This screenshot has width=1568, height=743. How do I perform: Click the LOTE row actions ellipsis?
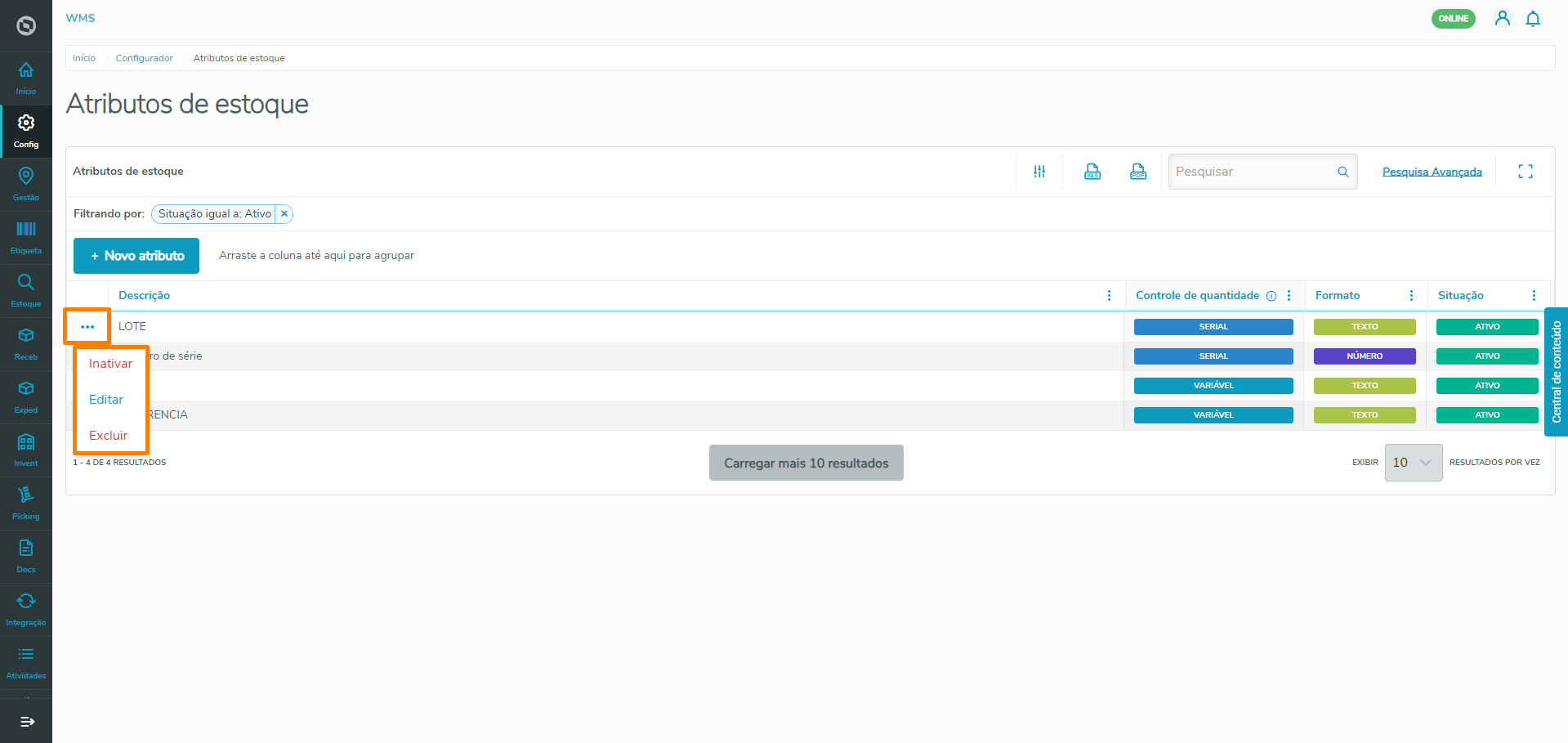[87, 327]
